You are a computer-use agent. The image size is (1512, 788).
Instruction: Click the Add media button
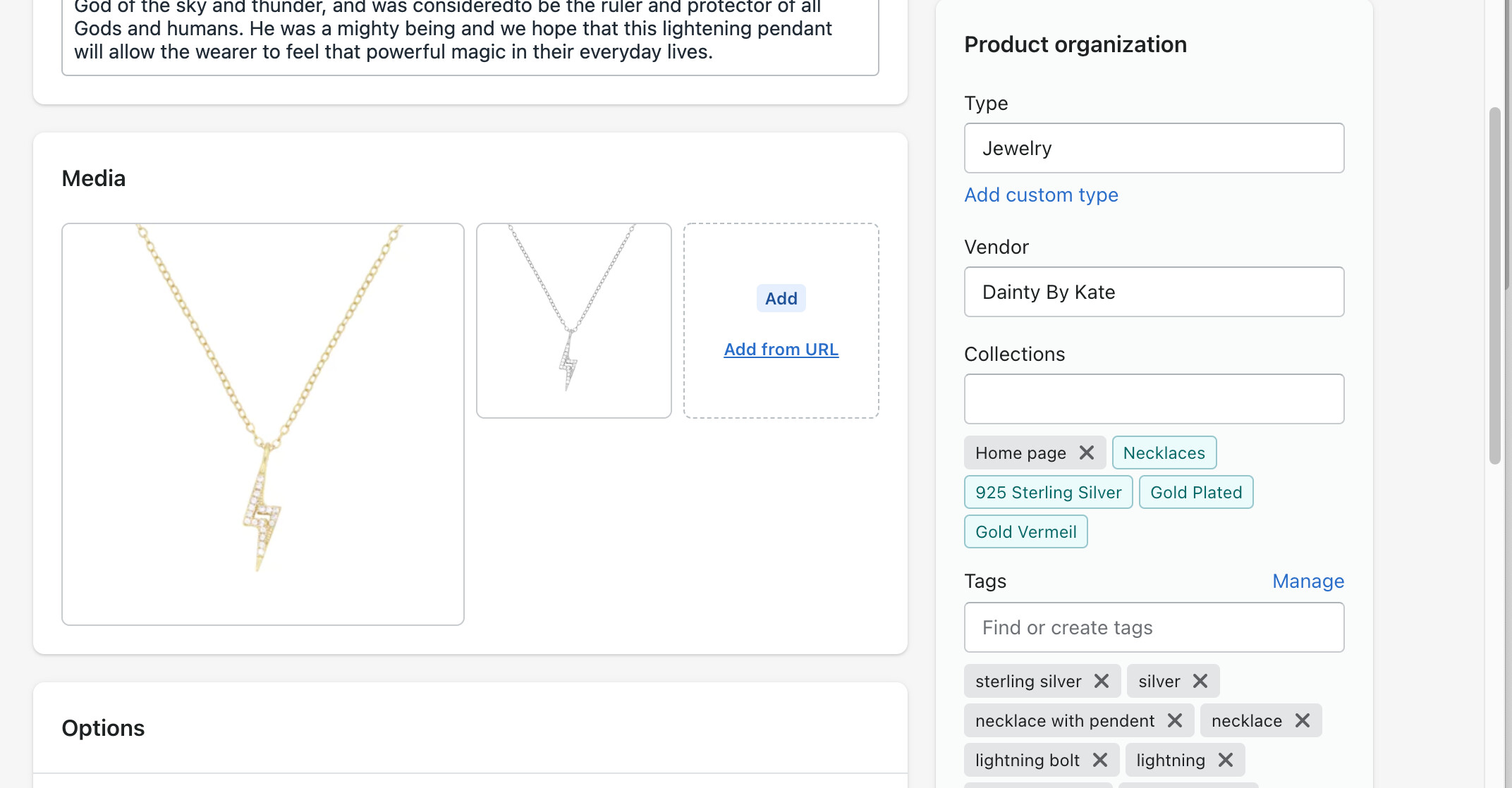pos(781,298)
